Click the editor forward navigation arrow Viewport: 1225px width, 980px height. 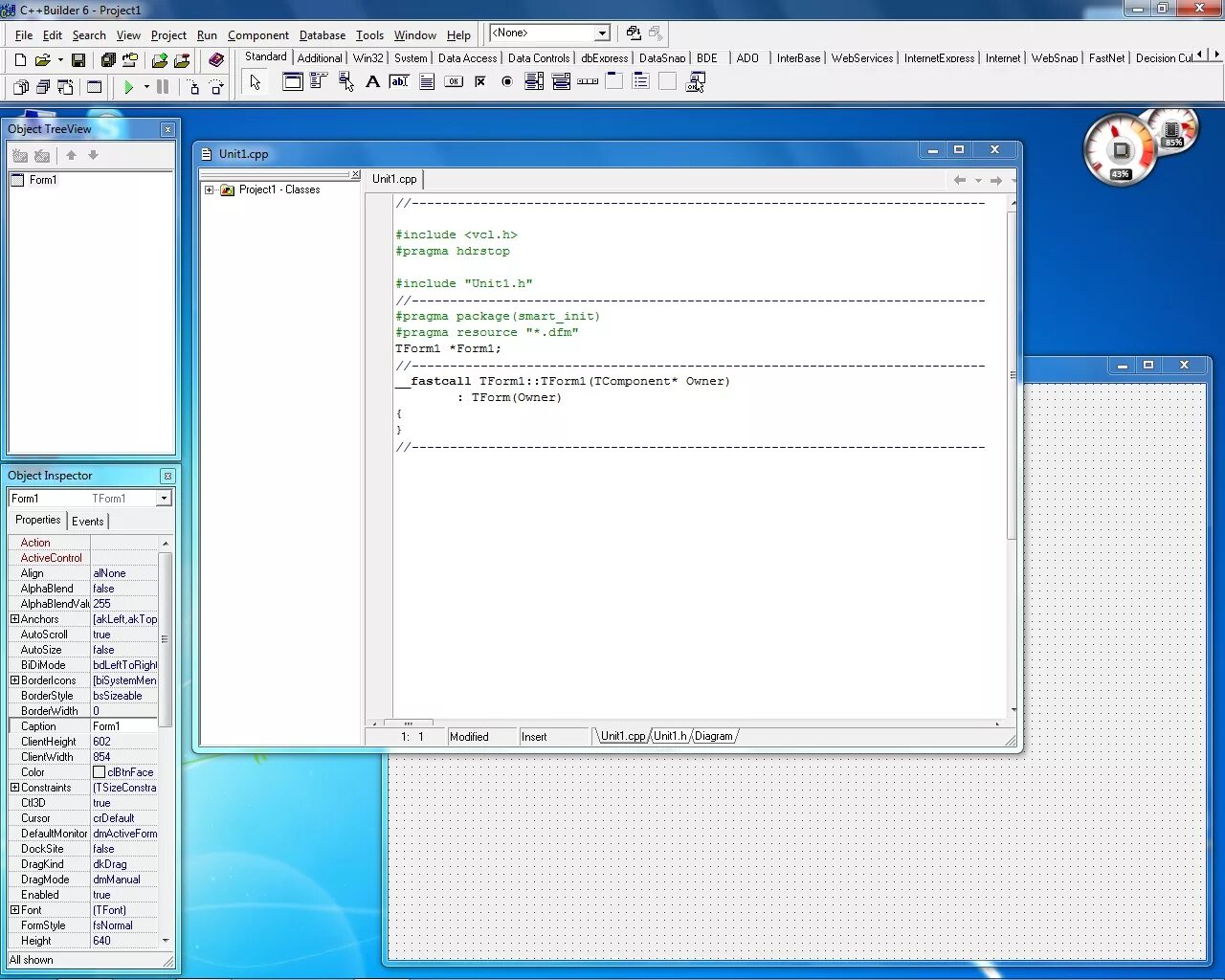tap(996, 180)
